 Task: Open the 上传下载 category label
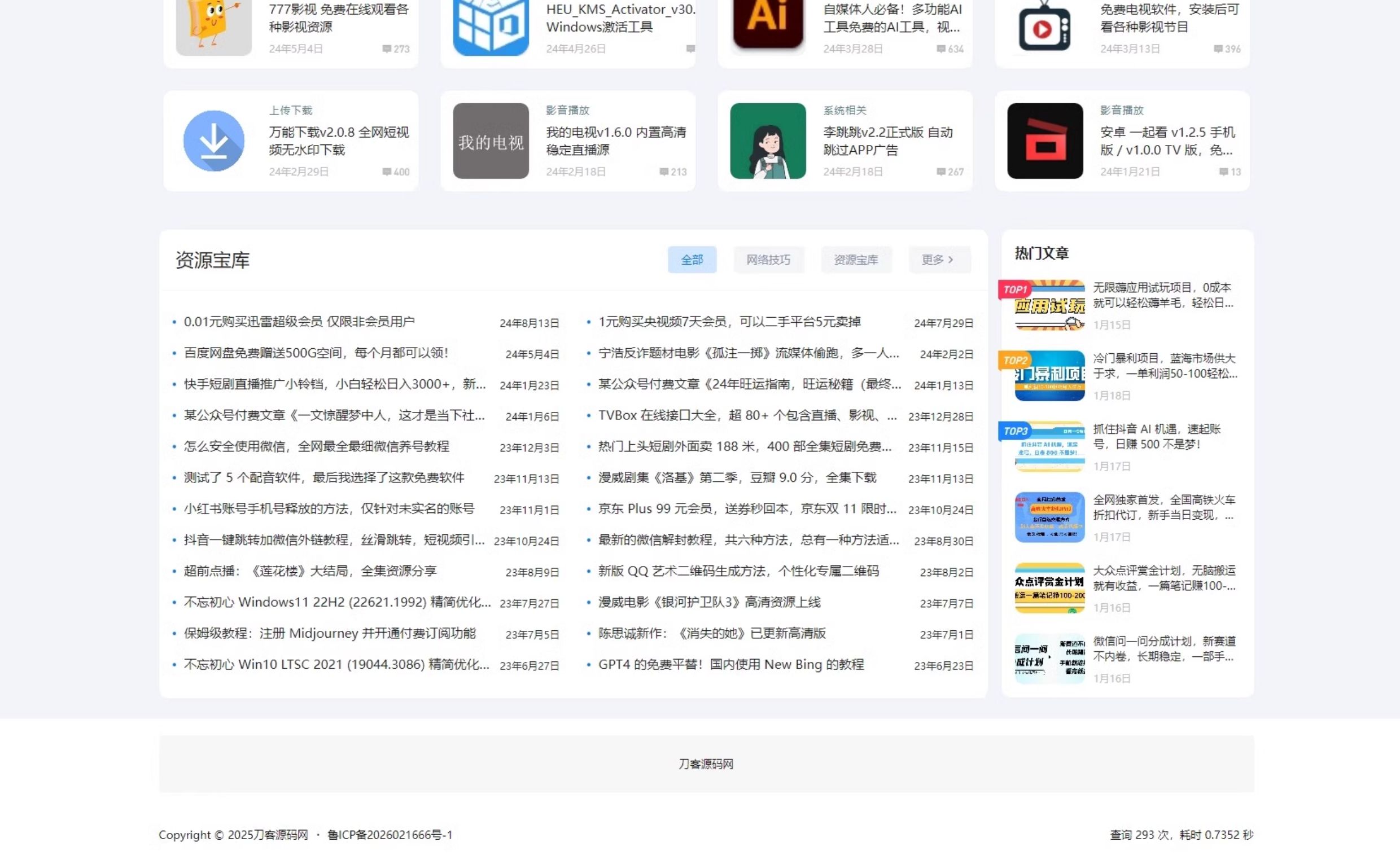click(x=291, y=111)
